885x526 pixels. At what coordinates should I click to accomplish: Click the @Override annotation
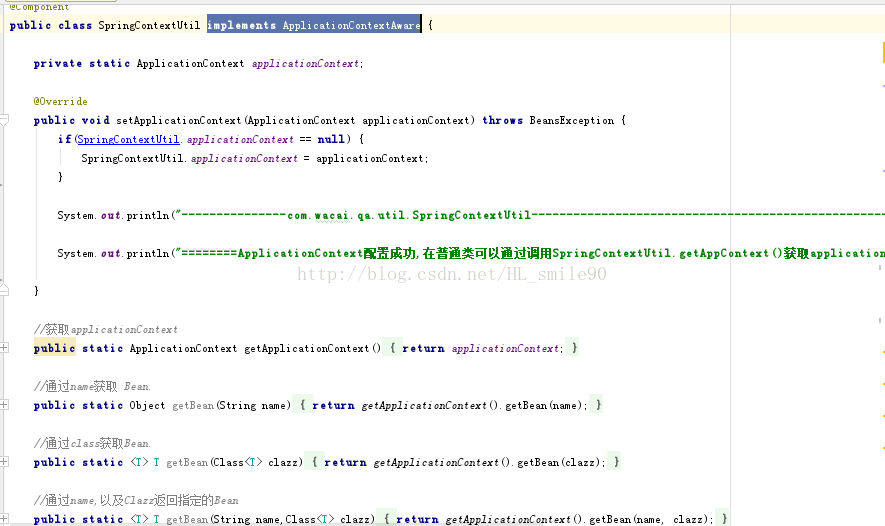click(60, 102)
